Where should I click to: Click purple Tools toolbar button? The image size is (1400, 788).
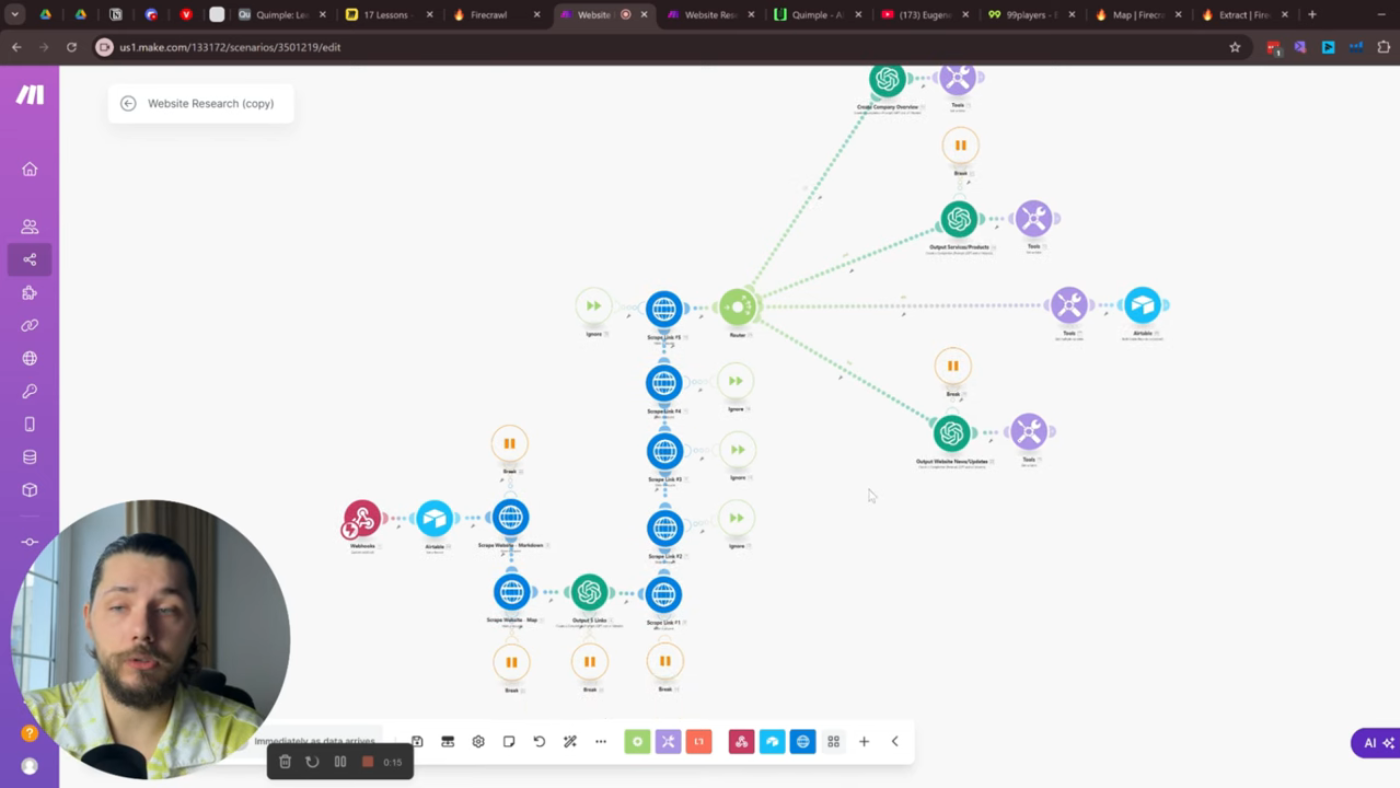668,742
